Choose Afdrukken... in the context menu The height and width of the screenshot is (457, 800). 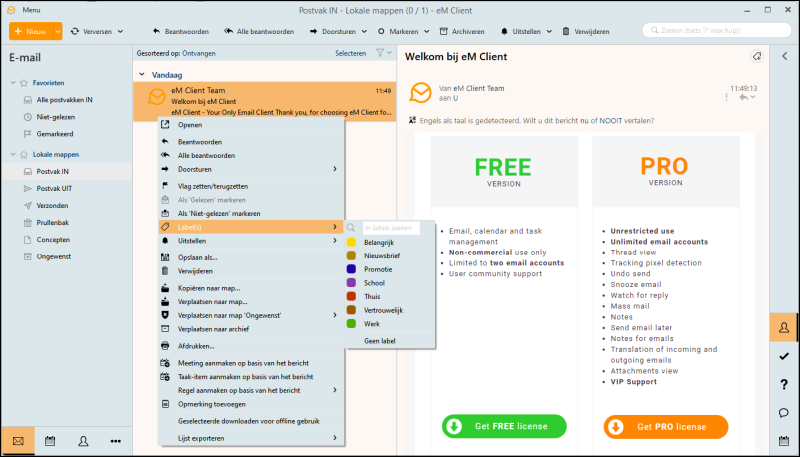[x=251, y=346]
